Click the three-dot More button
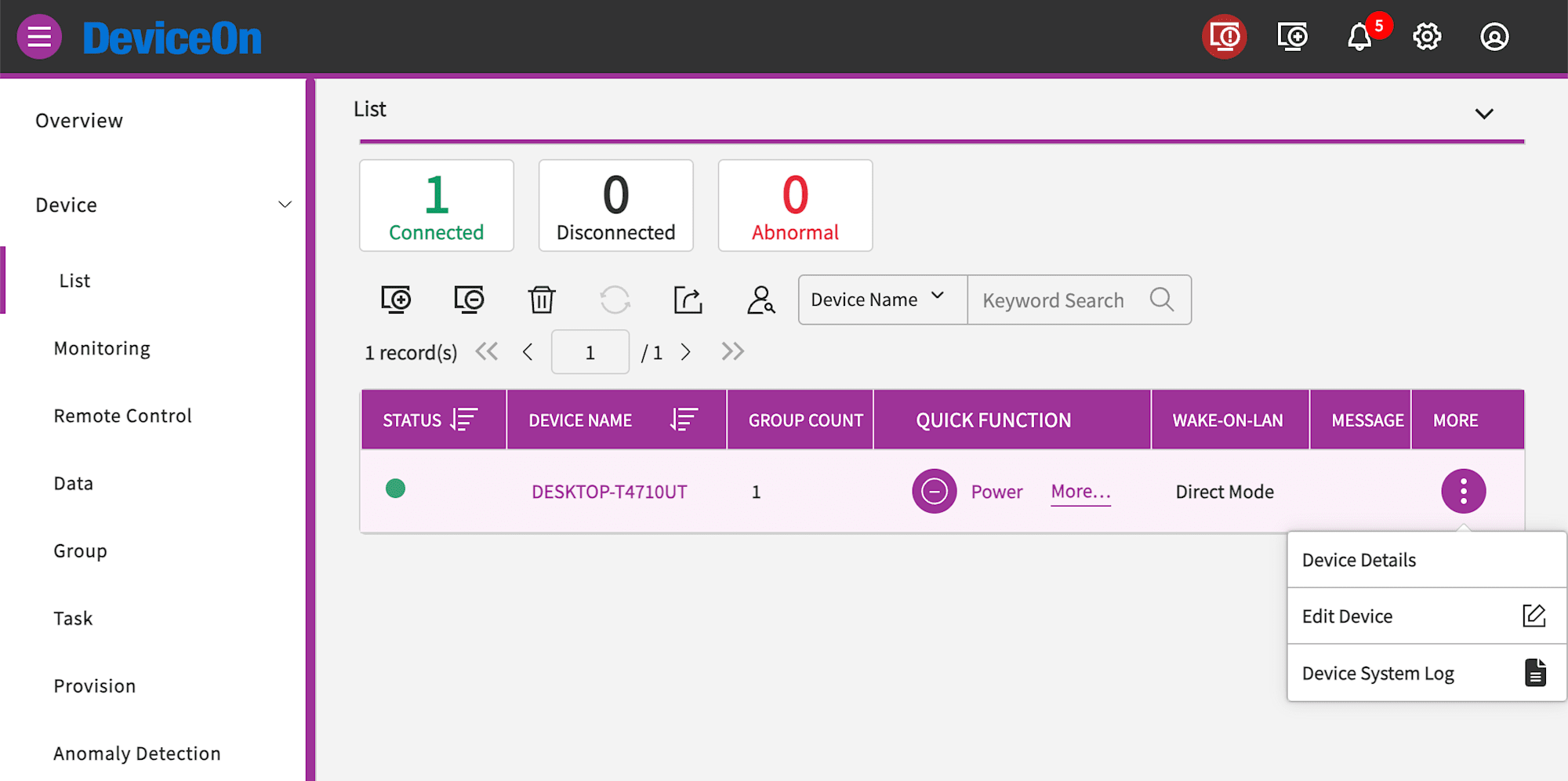 point(1463,492)
